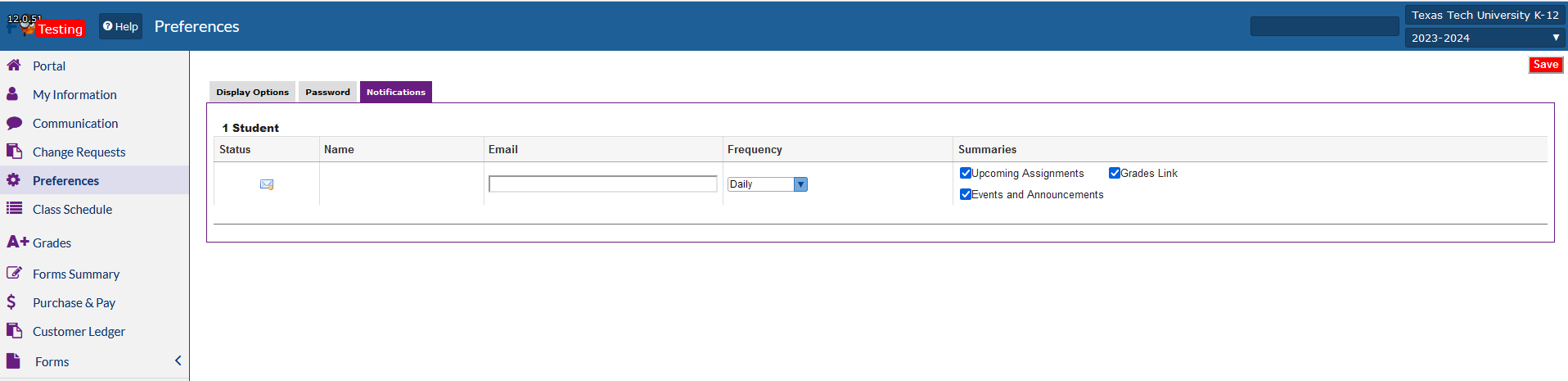Screen dimensions: 1568x381
Task: Collapse the sidebar using Forms chevron
Action: click(x=178, y=361)
